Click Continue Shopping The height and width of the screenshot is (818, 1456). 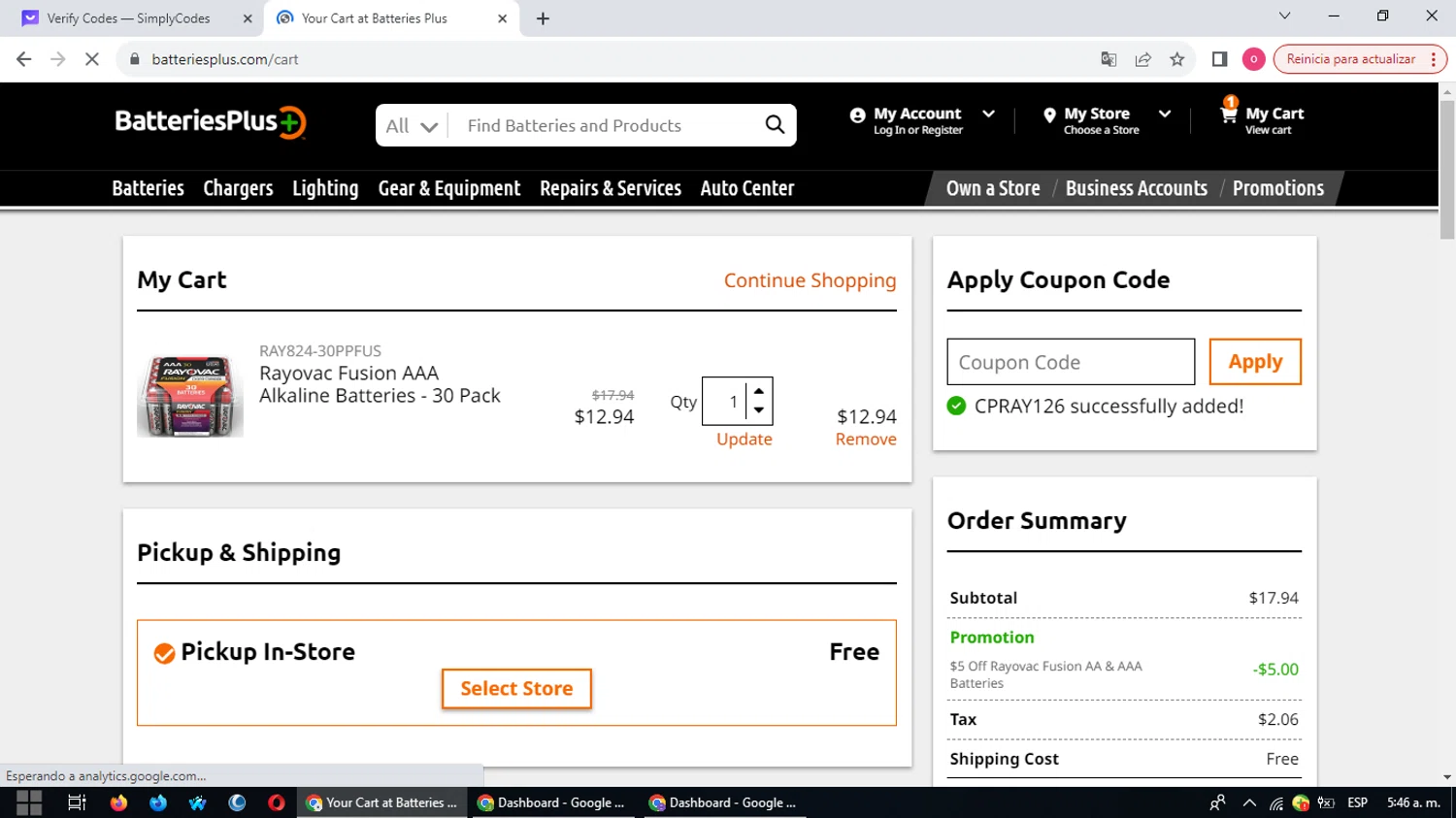[810, 280]
